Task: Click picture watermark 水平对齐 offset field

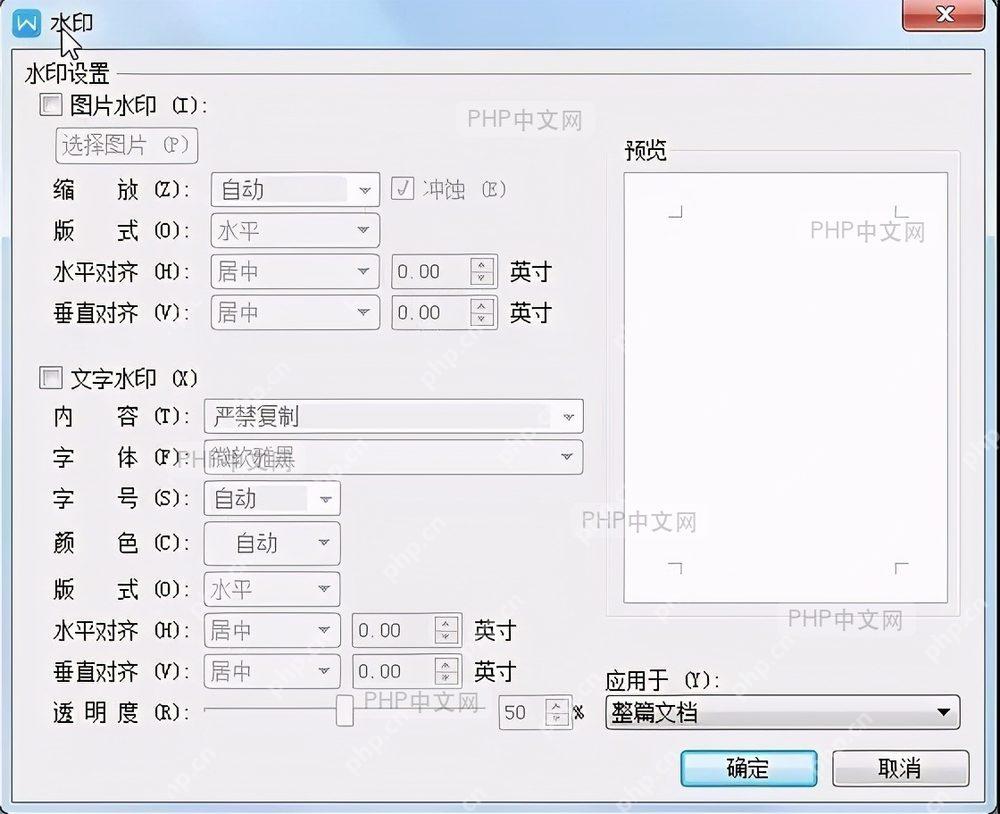Action: (431, 272)
